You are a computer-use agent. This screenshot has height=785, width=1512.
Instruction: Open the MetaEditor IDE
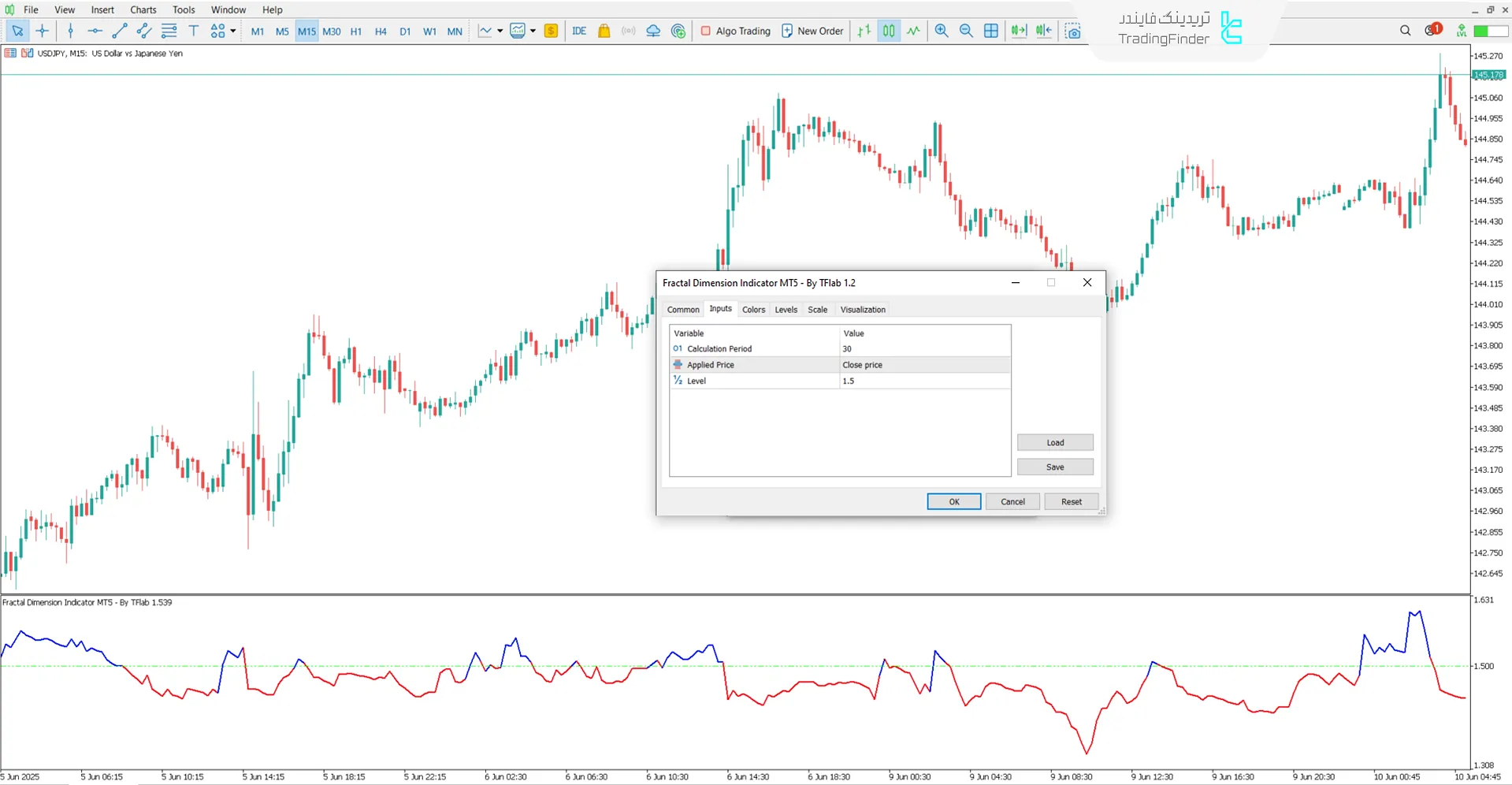(579, 31)
